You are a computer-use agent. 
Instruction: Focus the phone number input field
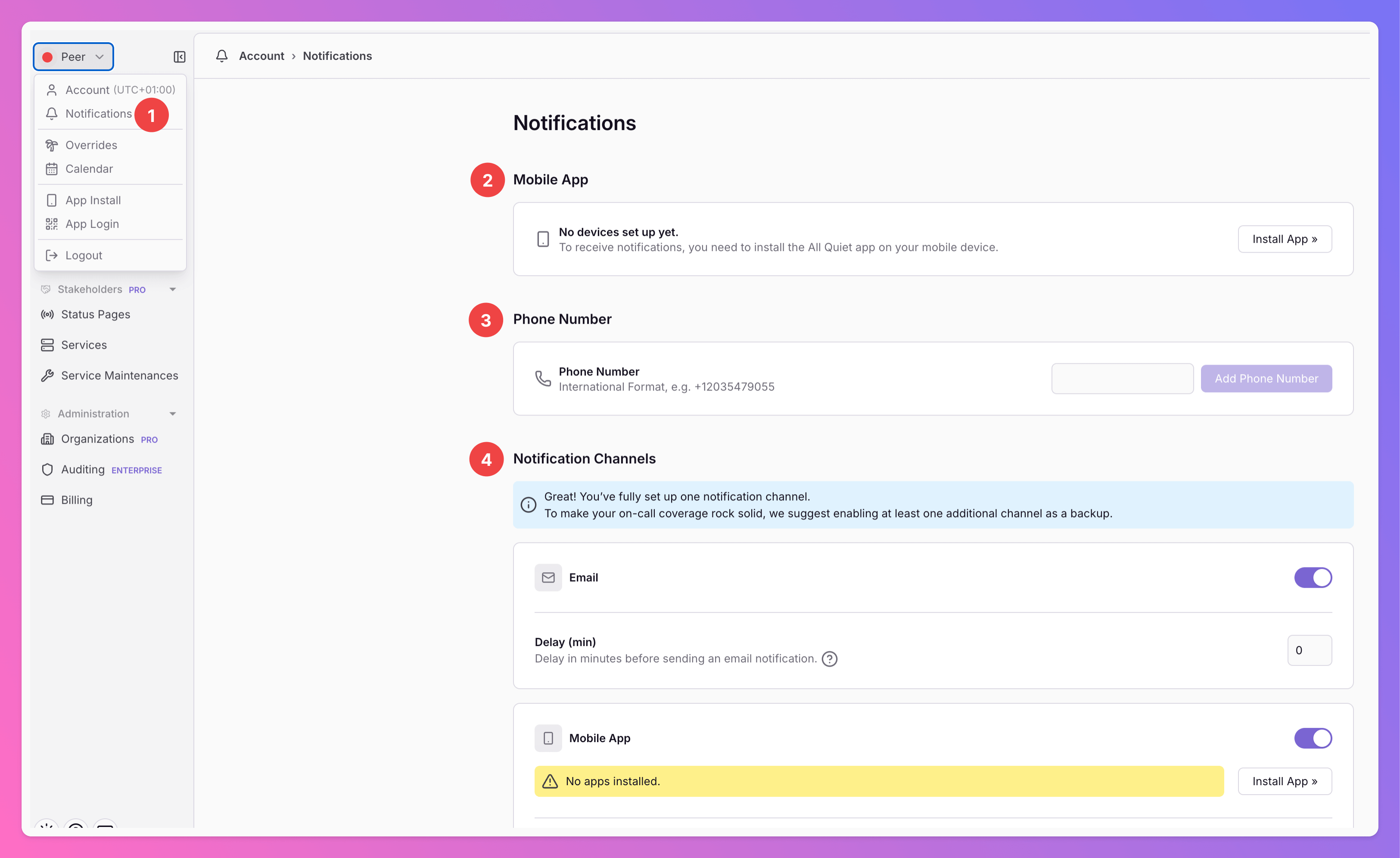(1122, 379)
